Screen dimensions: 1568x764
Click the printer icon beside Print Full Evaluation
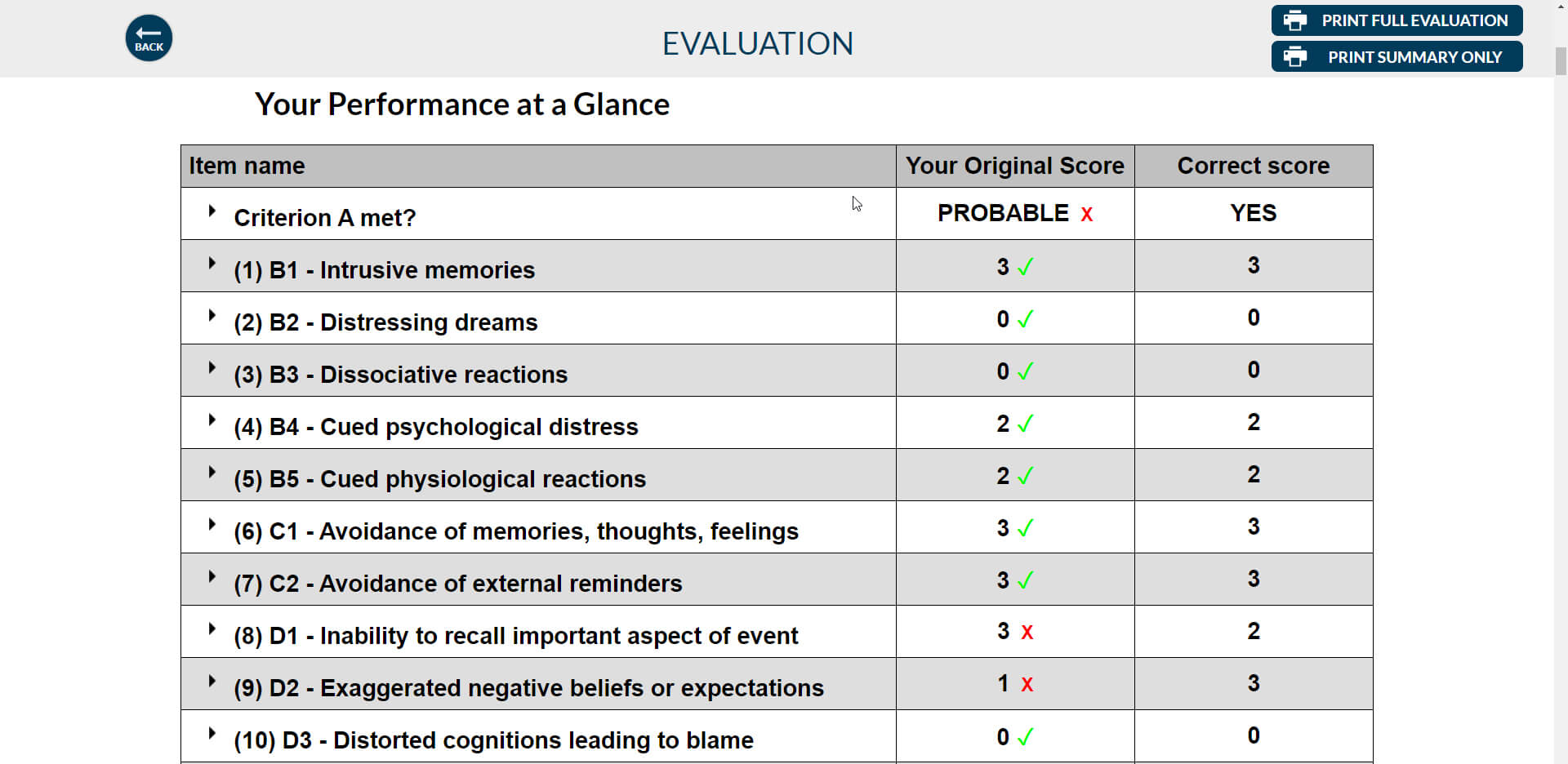tap(1295, 20)
